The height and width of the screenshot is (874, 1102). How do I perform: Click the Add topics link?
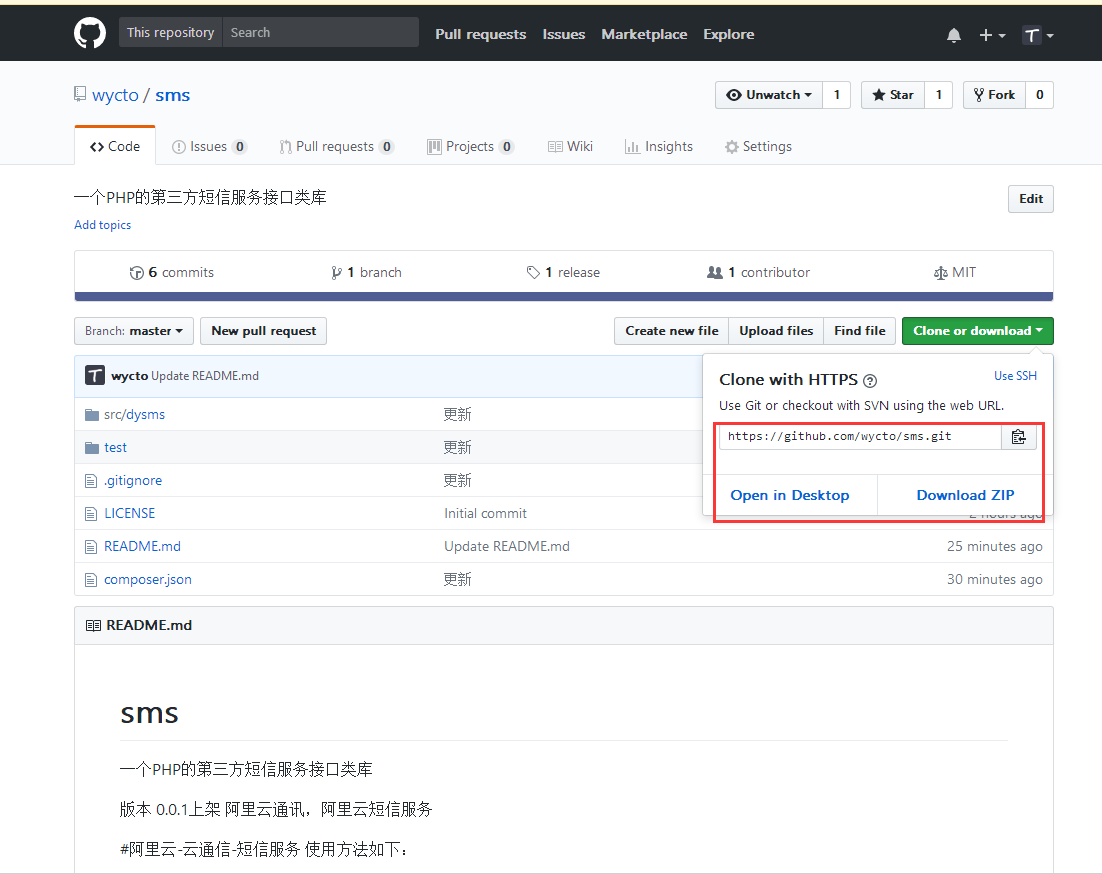(x=103, y=225)
